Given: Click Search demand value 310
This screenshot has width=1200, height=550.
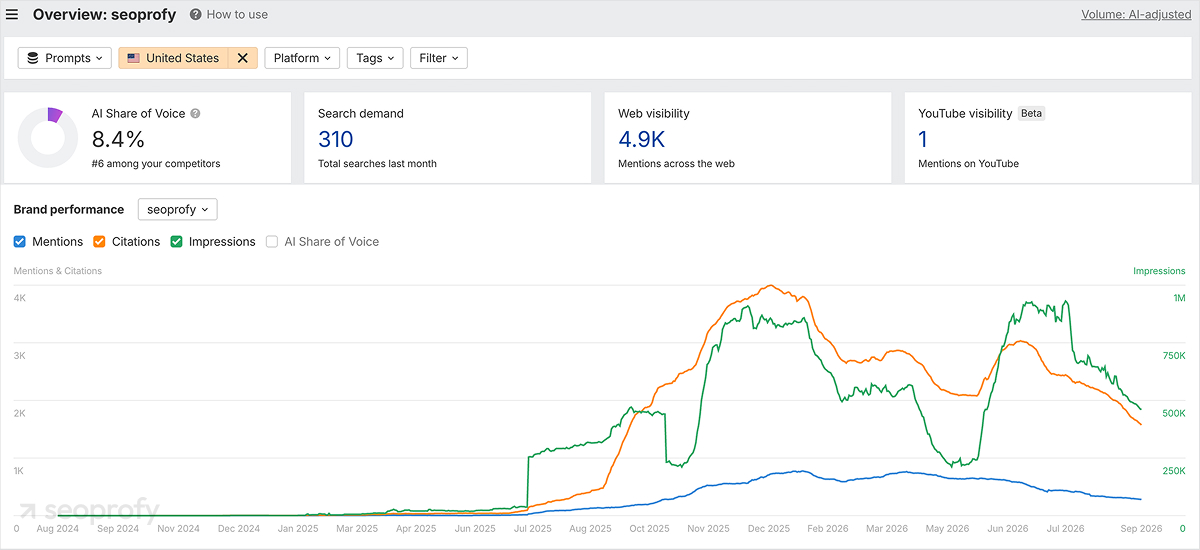Looking at the screenshot, I should pyautogui.click(x=336, y=139).
